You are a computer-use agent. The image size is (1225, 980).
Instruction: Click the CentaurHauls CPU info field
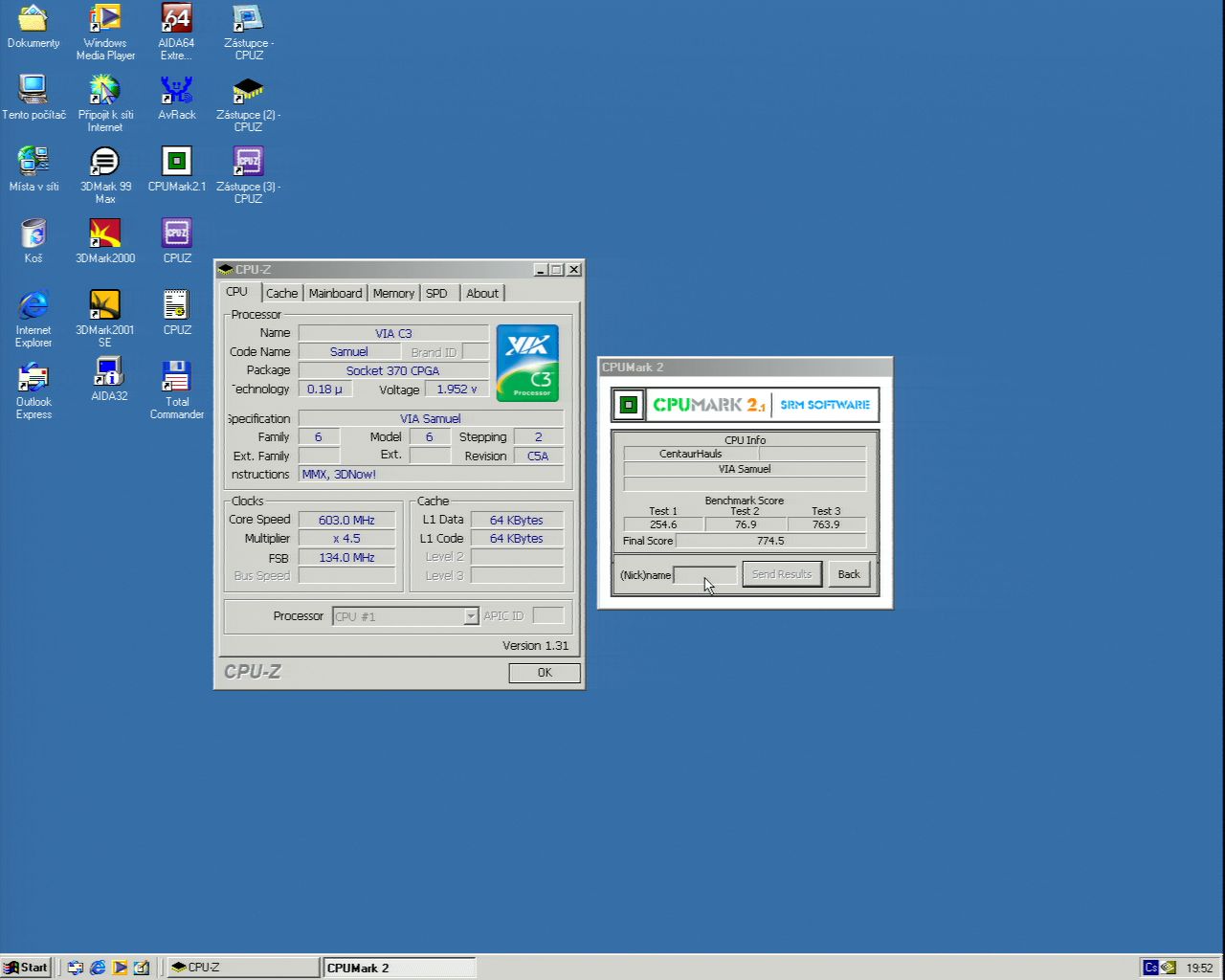[x=690, y=454]
